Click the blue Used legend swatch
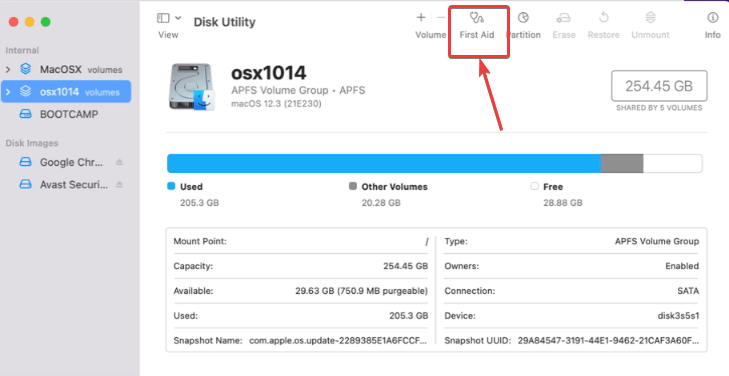The width and height of the screenshot is (729, 376). point(171,186)
